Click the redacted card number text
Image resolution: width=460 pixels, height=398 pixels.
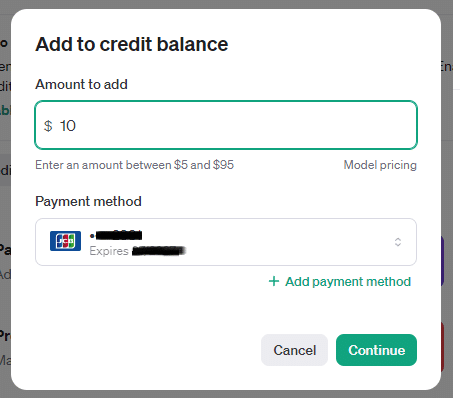116,235
